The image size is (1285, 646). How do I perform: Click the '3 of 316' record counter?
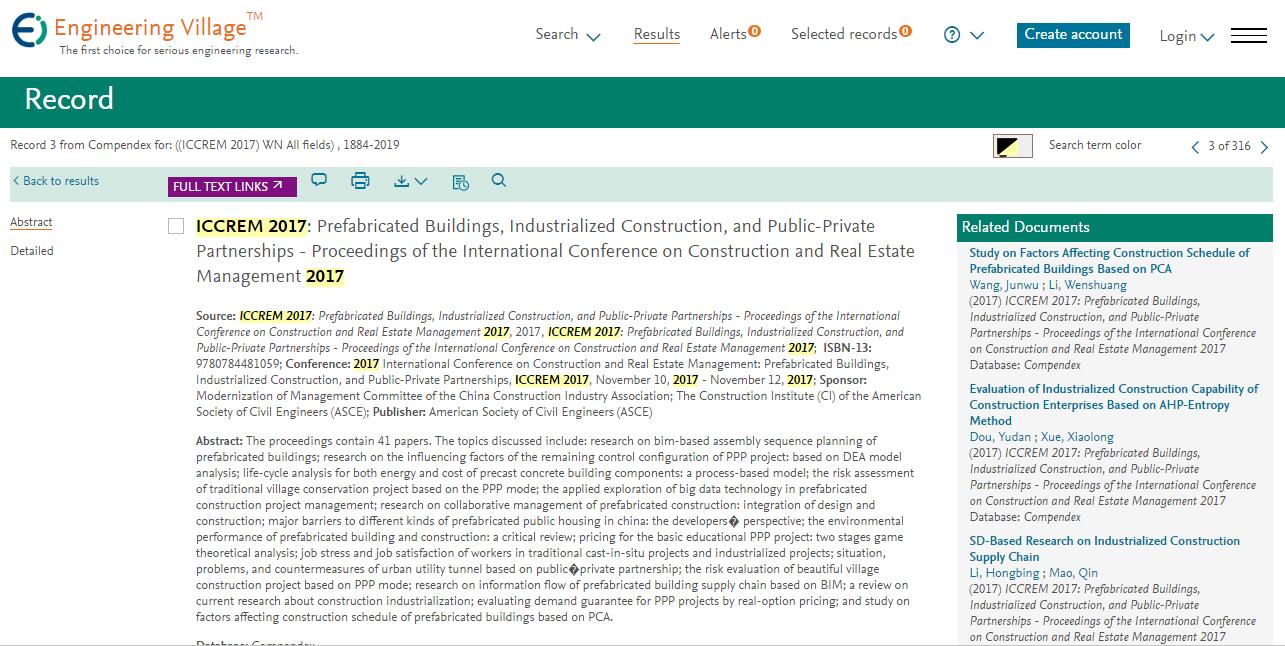(x=1229, y=146)
